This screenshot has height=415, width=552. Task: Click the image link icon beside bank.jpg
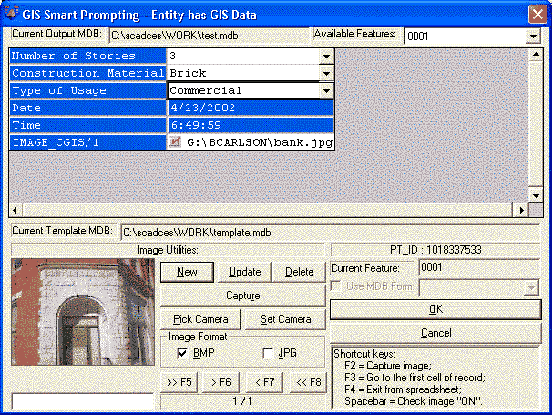[175, 142]
